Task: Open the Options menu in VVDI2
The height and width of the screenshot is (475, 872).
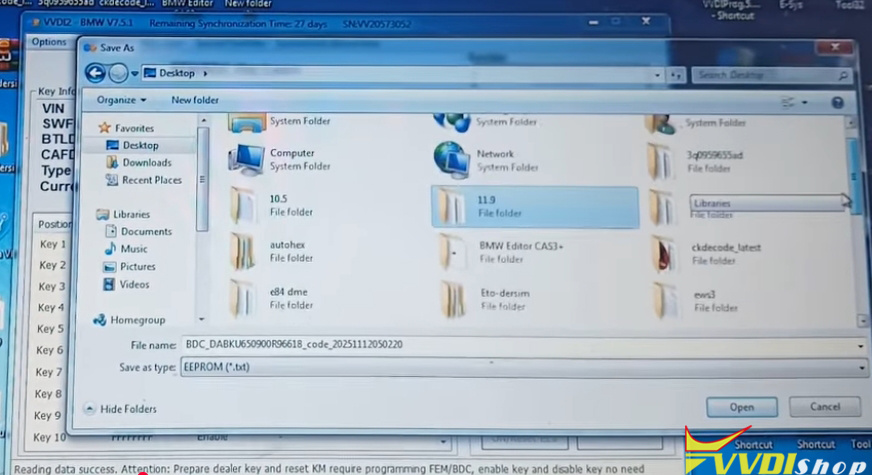Action: pos(48,42)
